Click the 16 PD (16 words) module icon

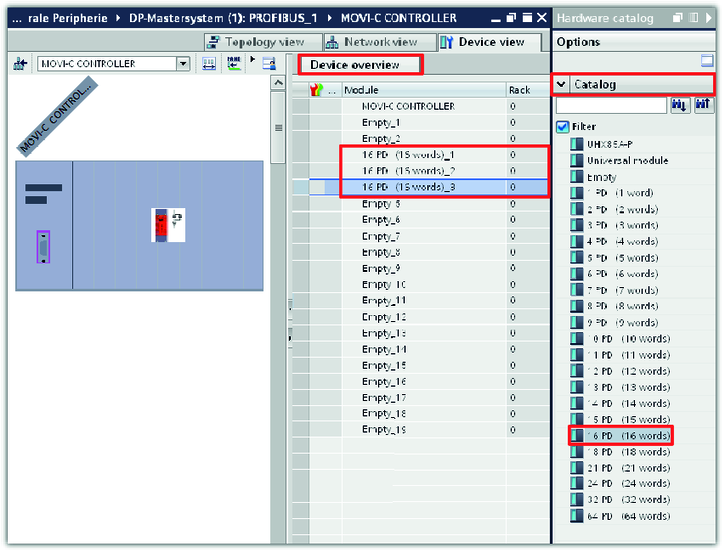tap(576, 436)
